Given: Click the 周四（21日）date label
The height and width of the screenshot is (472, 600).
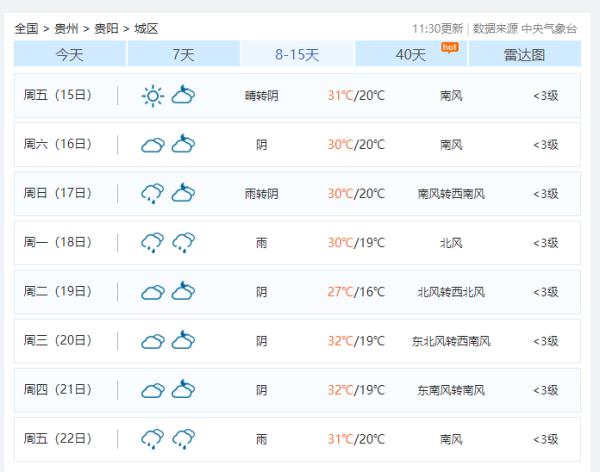Looking at the screenshot, I should [x=58, y=390].
